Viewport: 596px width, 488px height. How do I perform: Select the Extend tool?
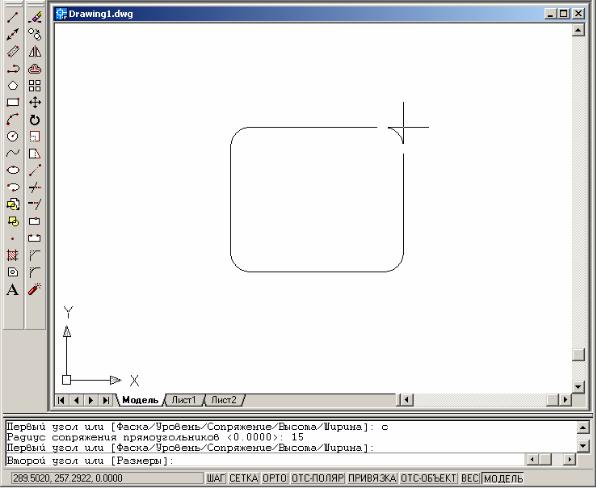pyautogui.click(x=35, y=204)
